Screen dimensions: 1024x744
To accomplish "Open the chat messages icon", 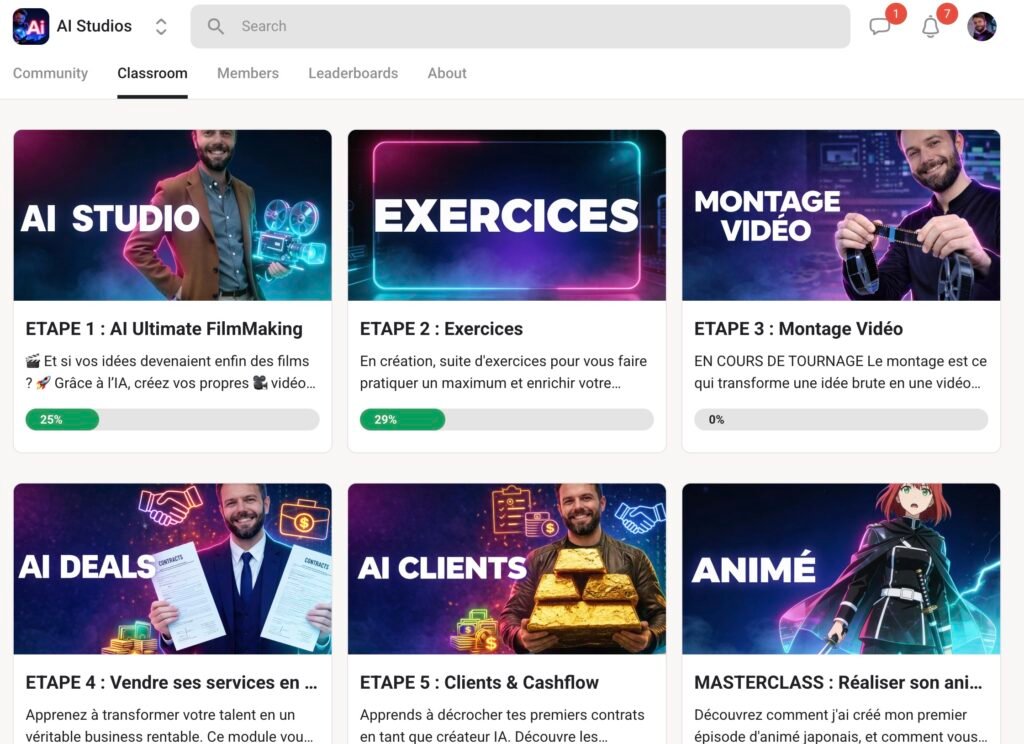I will pos(880,27).
